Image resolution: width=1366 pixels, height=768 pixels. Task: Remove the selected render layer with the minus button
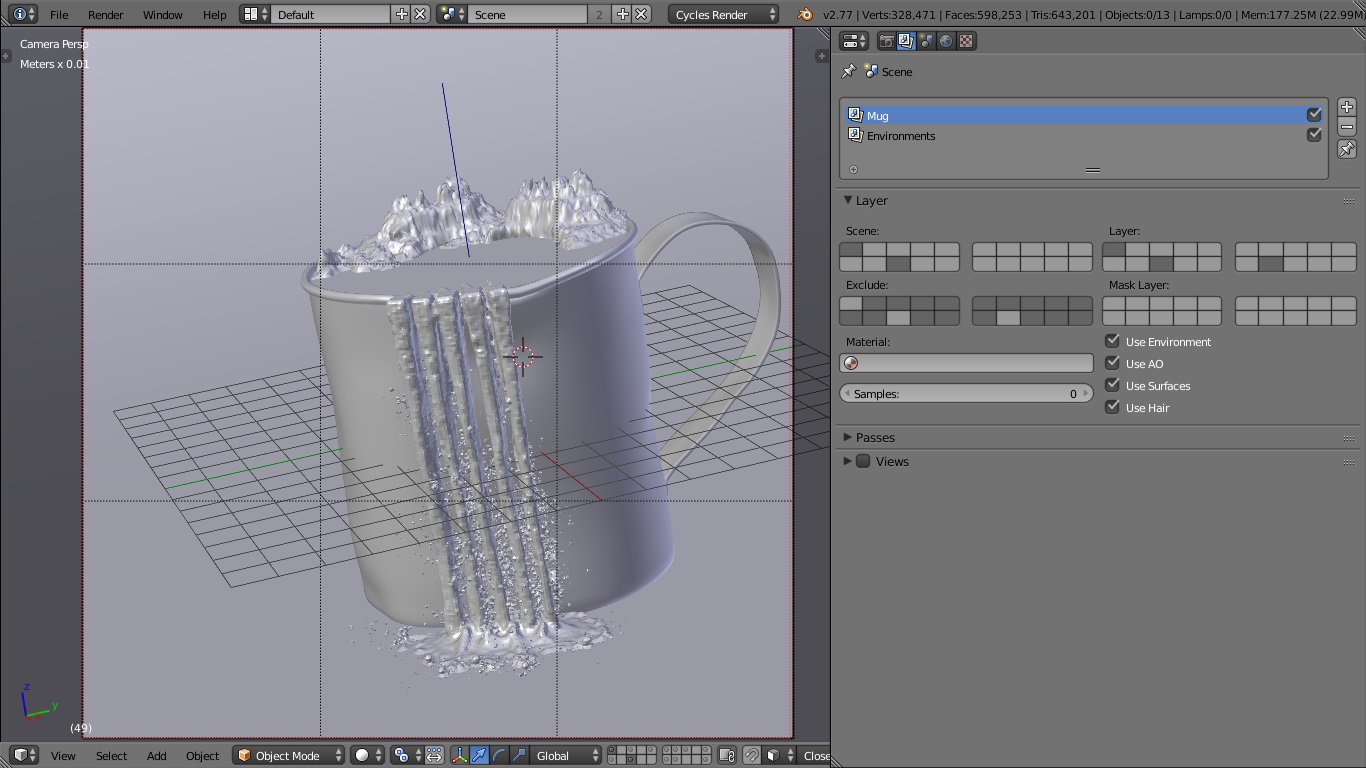click(x=1346, y=127)
